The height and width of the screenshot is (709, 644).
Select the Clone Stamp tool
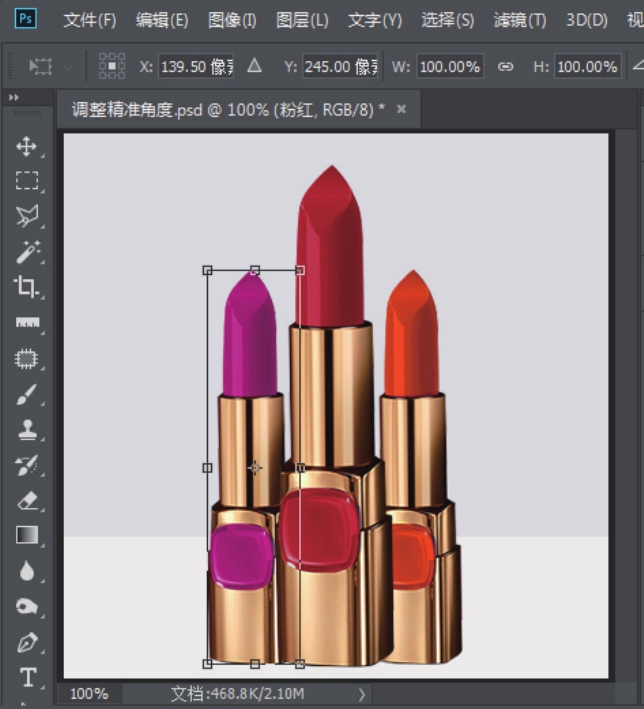pos(26,430)
